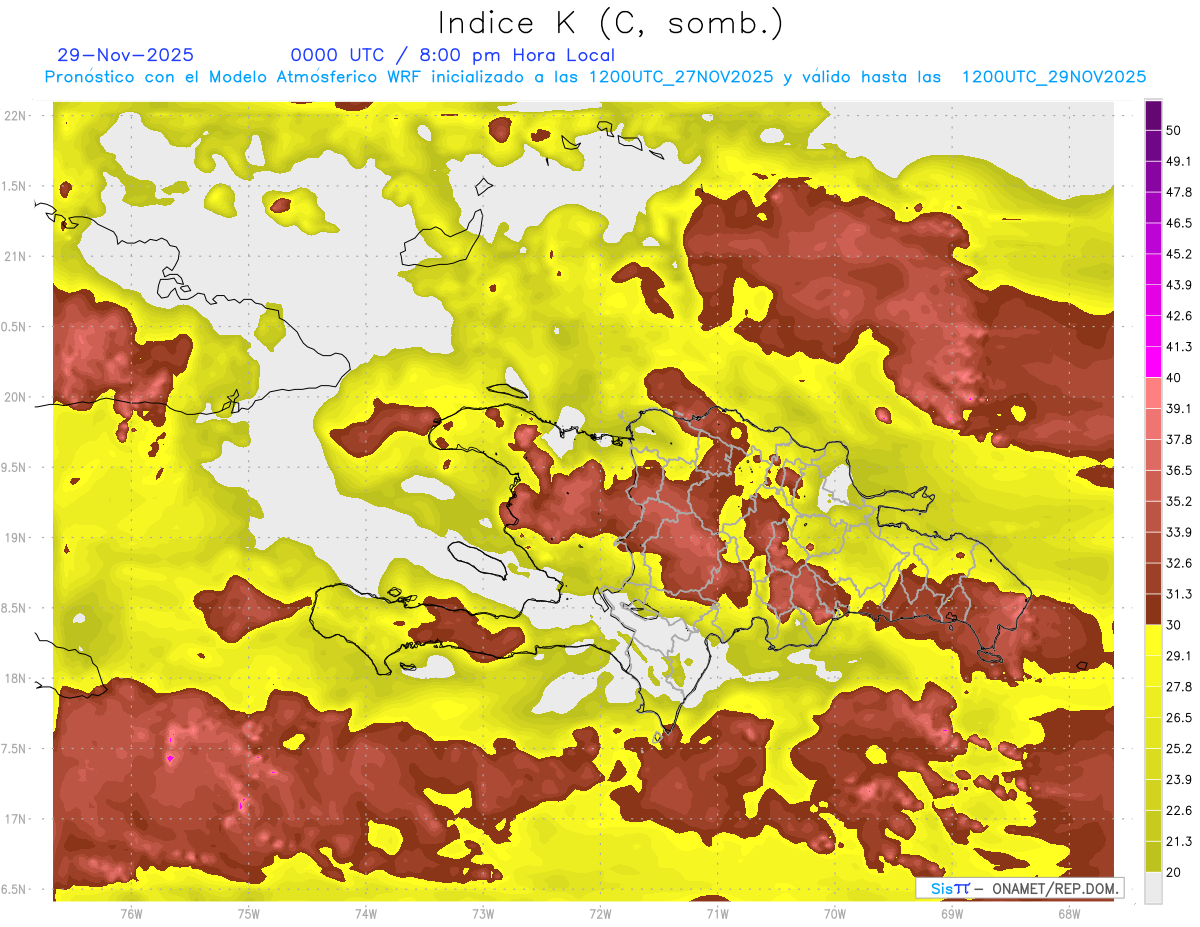
Task: Click the "69W" longitude label
Action: [x=952, y=913]
